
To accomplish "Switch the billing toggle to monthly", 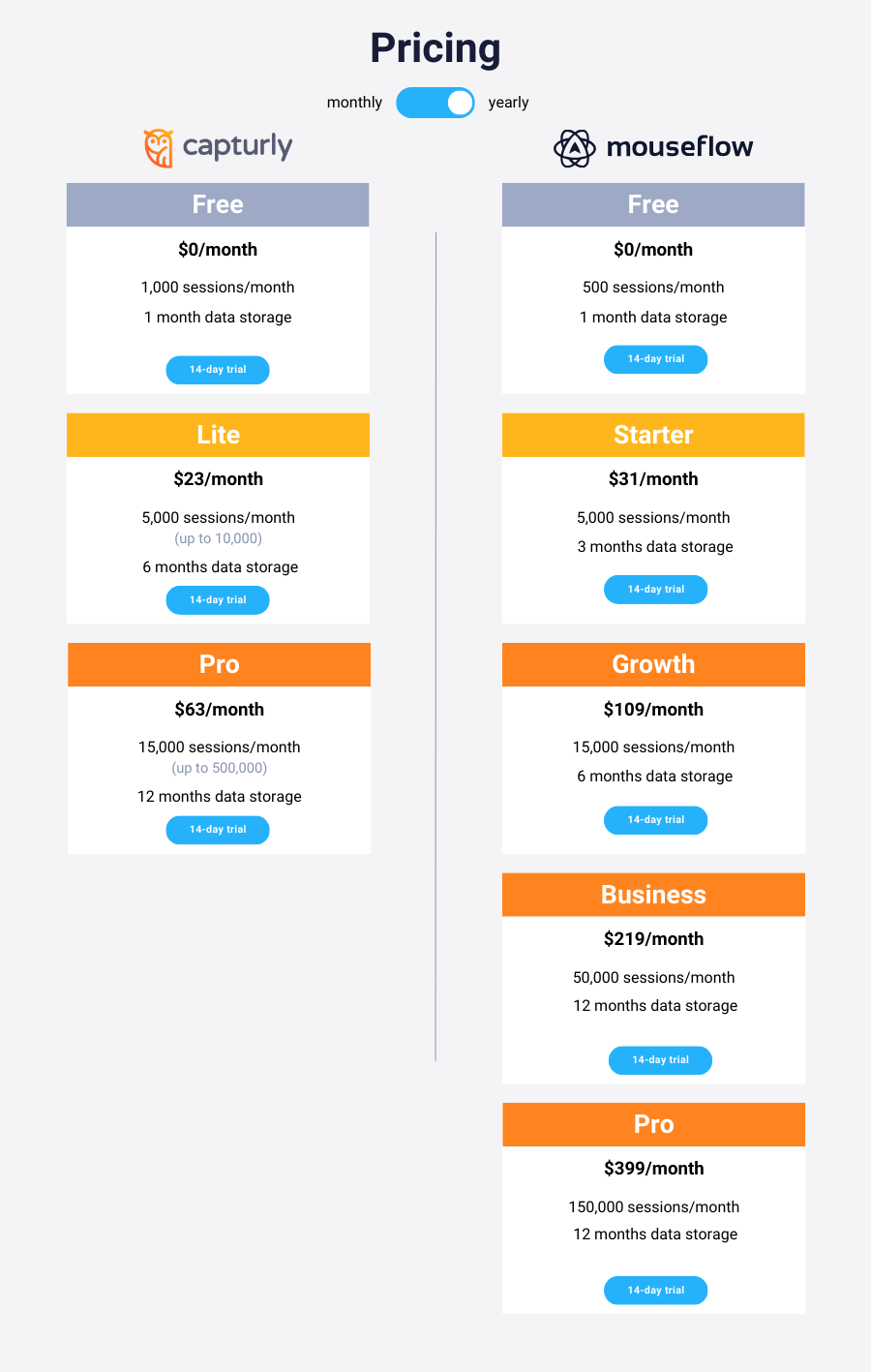I will coord(435,102).
